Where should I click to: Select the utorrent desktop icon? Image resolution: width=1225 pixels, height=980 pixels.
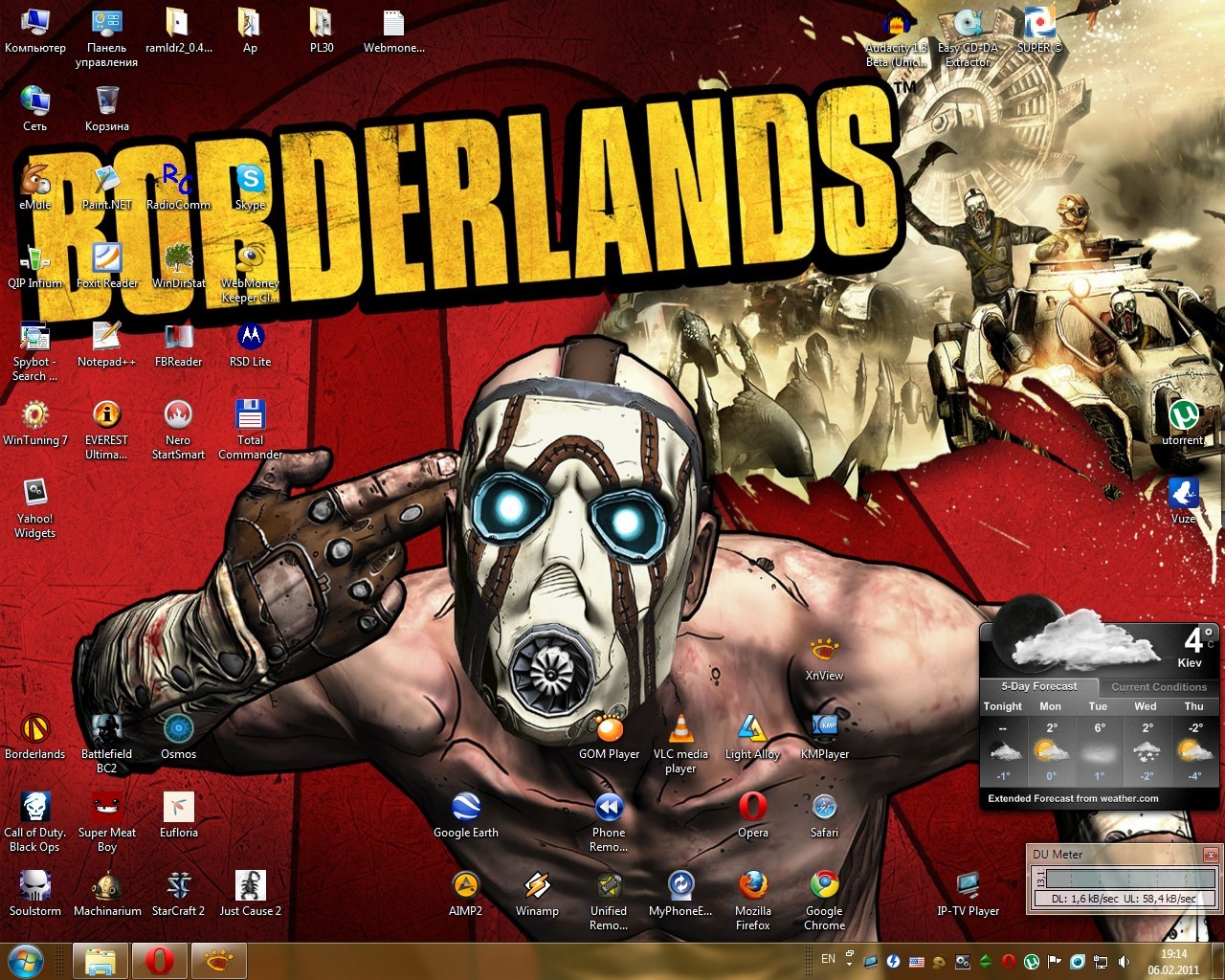1183,422
